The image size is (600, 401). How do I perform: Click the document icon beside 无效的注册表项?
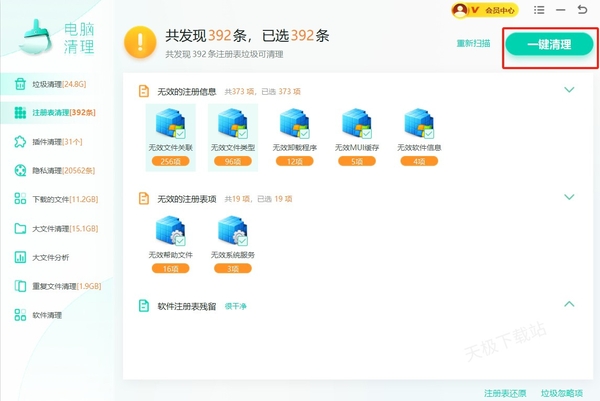pyautogui.click(x=143, y=199)
